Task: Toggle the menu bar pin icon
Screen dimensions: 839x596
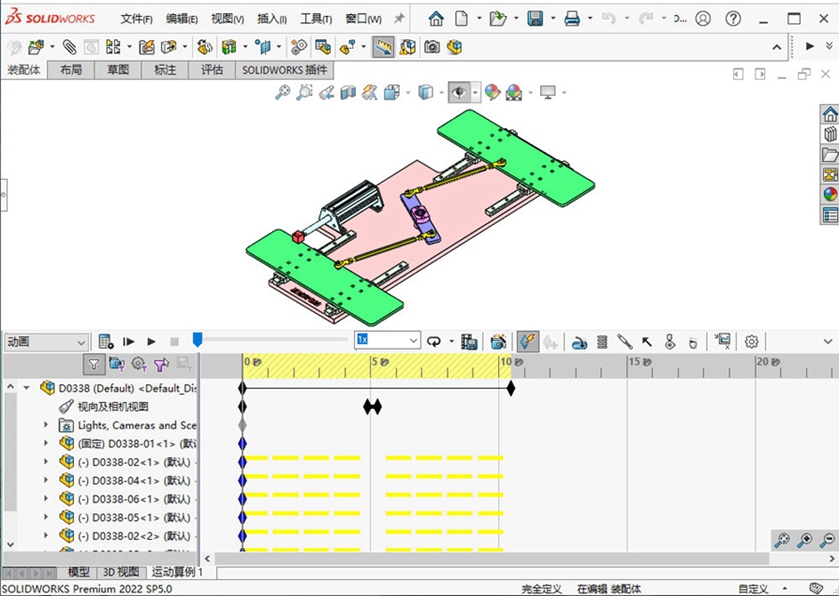Action: [399, 19]
